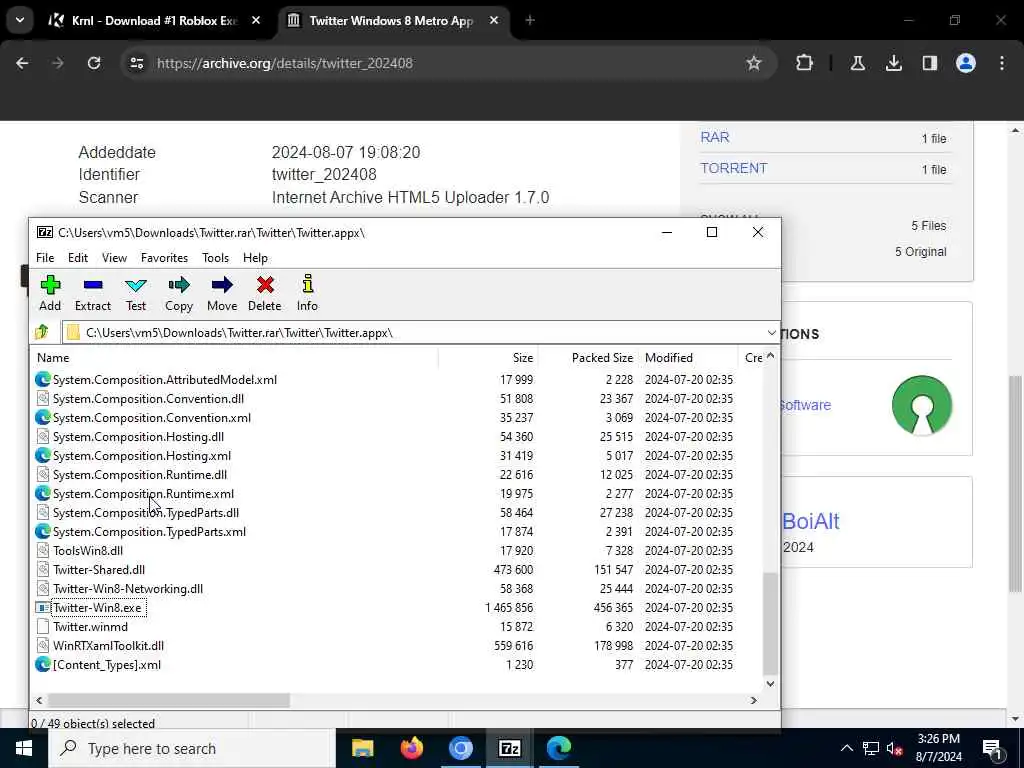Viewport: 1024px width, 768px height.
Task: Click the Type here to search box
Action: click(192, 748)
